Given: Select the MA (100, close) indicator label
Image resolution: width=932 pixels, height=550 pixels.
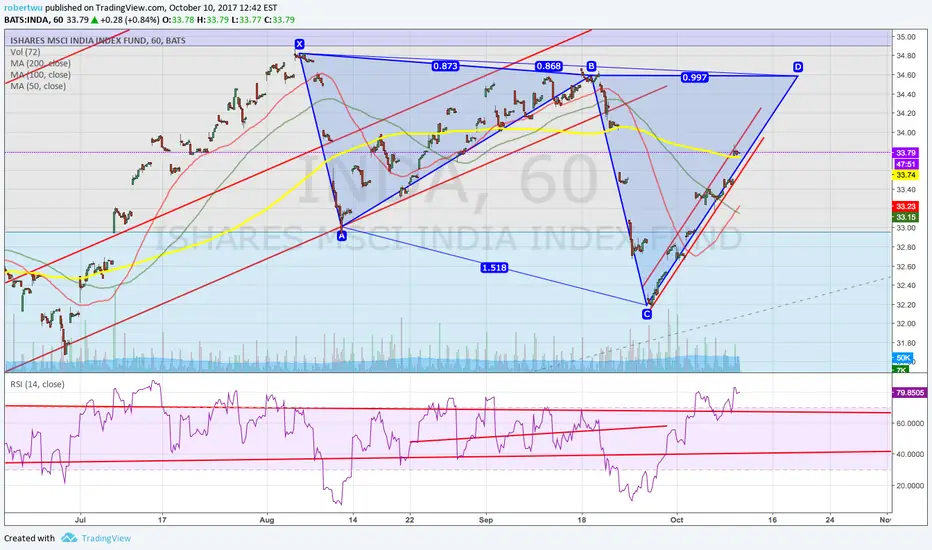Looking at the screenshot, I should [x=40, y=74].
